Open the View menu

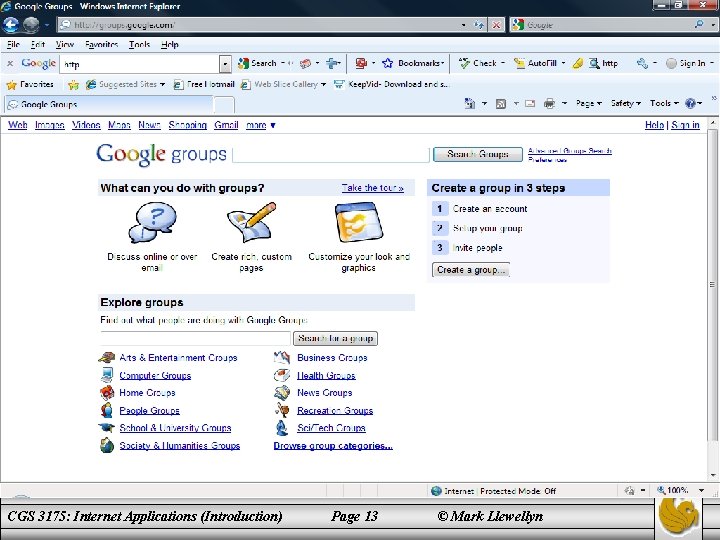click(65, 45)
